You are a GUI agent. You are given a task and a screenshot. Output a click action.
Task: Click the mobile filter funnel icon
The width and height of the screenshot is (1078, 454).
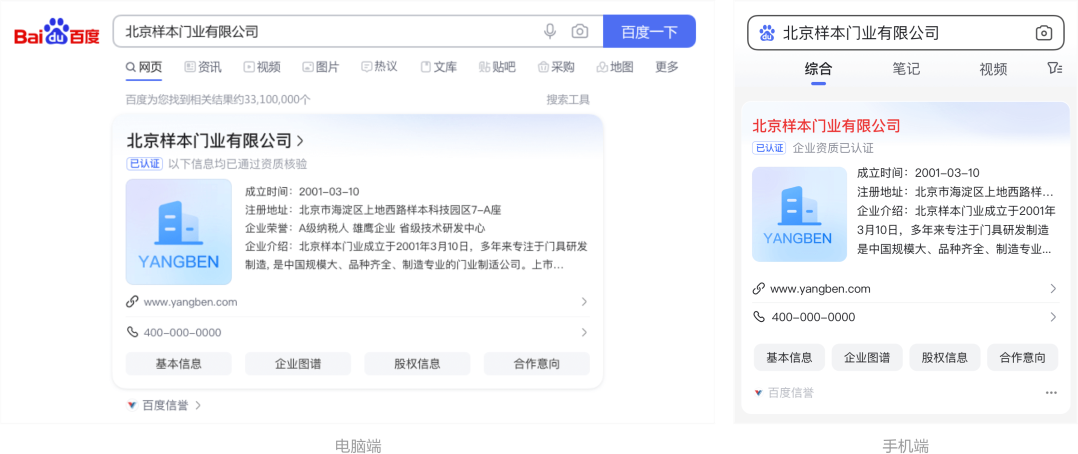(x=1053, y=68)
